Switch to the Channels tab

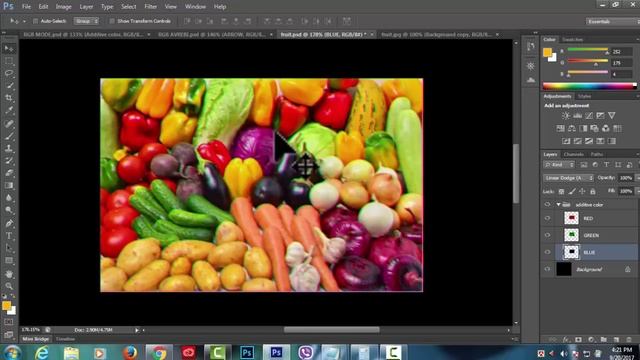tap(573, 154)
